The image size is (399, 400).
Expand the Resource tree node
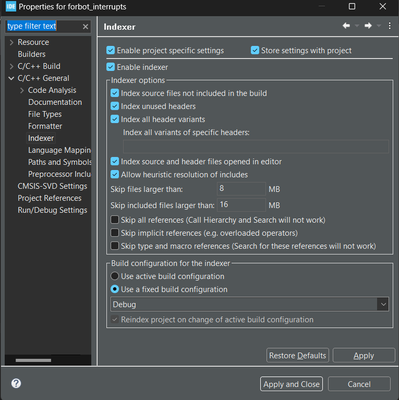point(12,42)
